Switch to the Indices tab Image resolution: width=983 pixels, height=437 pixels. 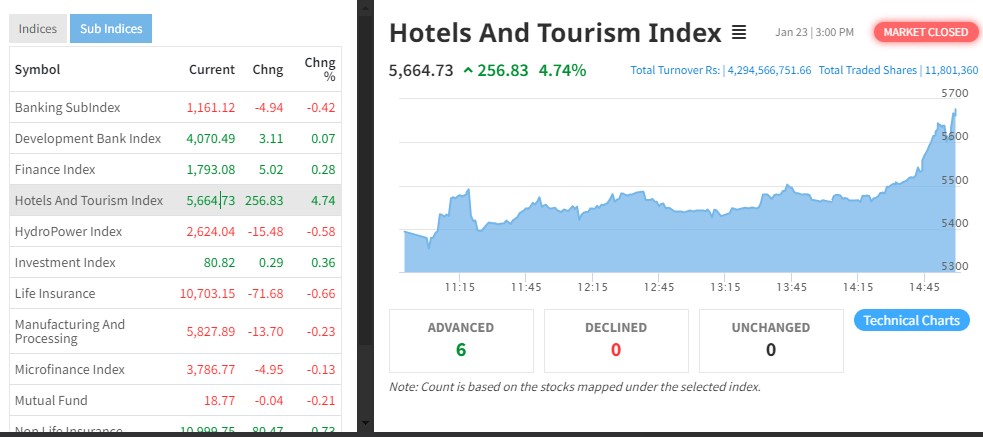coord(38,29)
